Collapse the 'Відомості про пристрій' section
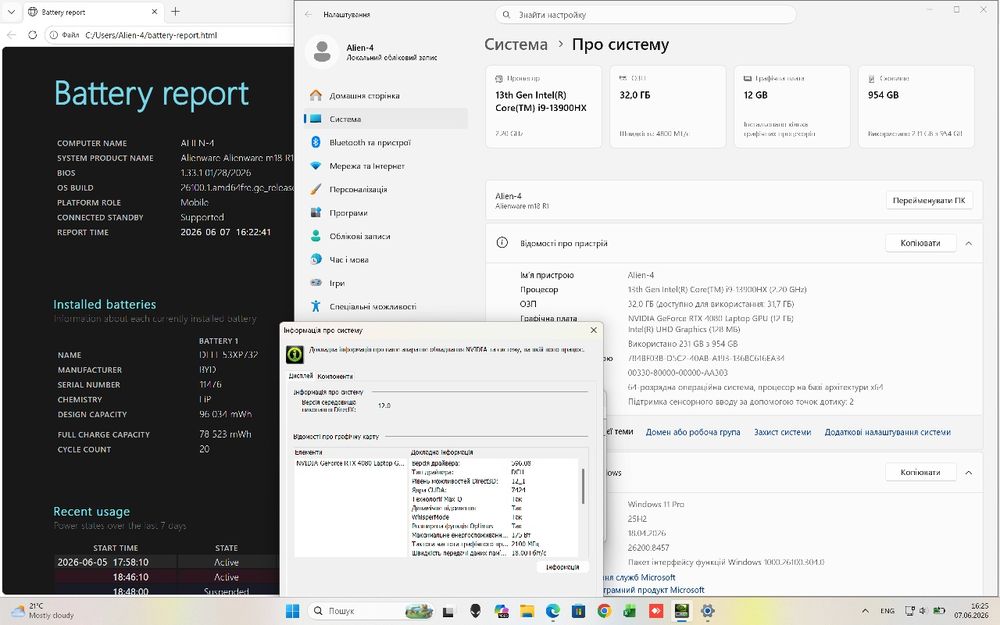The image size is (1000, 625). tap(968, 243)
